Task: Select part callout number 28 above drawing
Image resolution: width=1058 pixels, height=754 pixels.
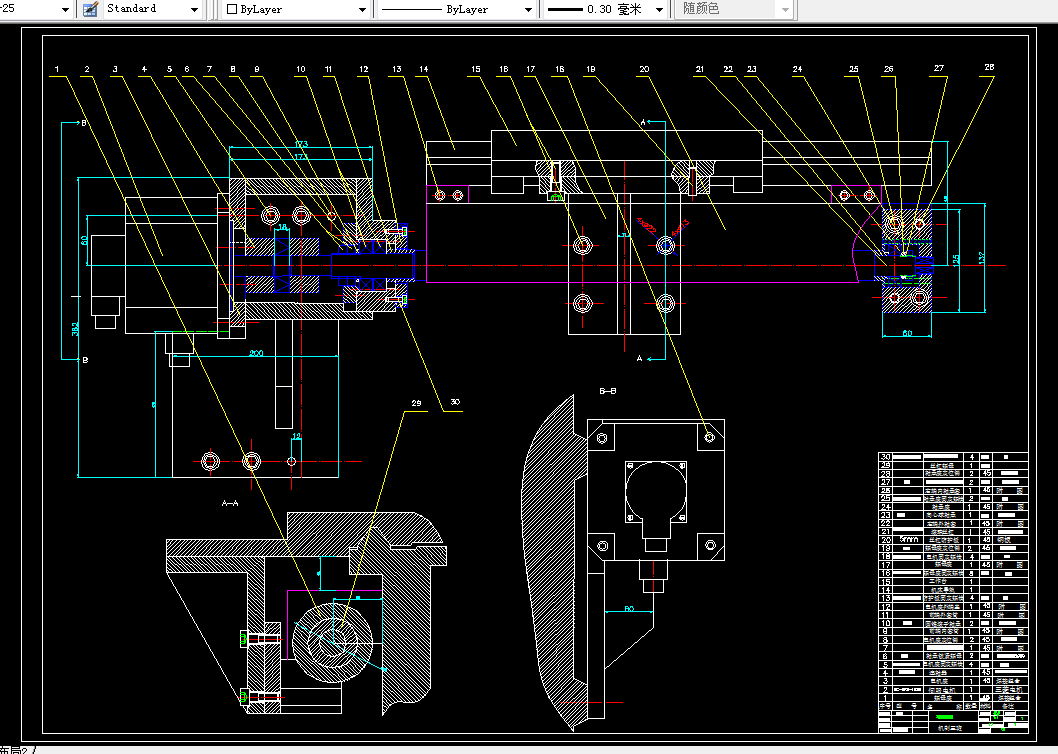Action: click(989, 67)
